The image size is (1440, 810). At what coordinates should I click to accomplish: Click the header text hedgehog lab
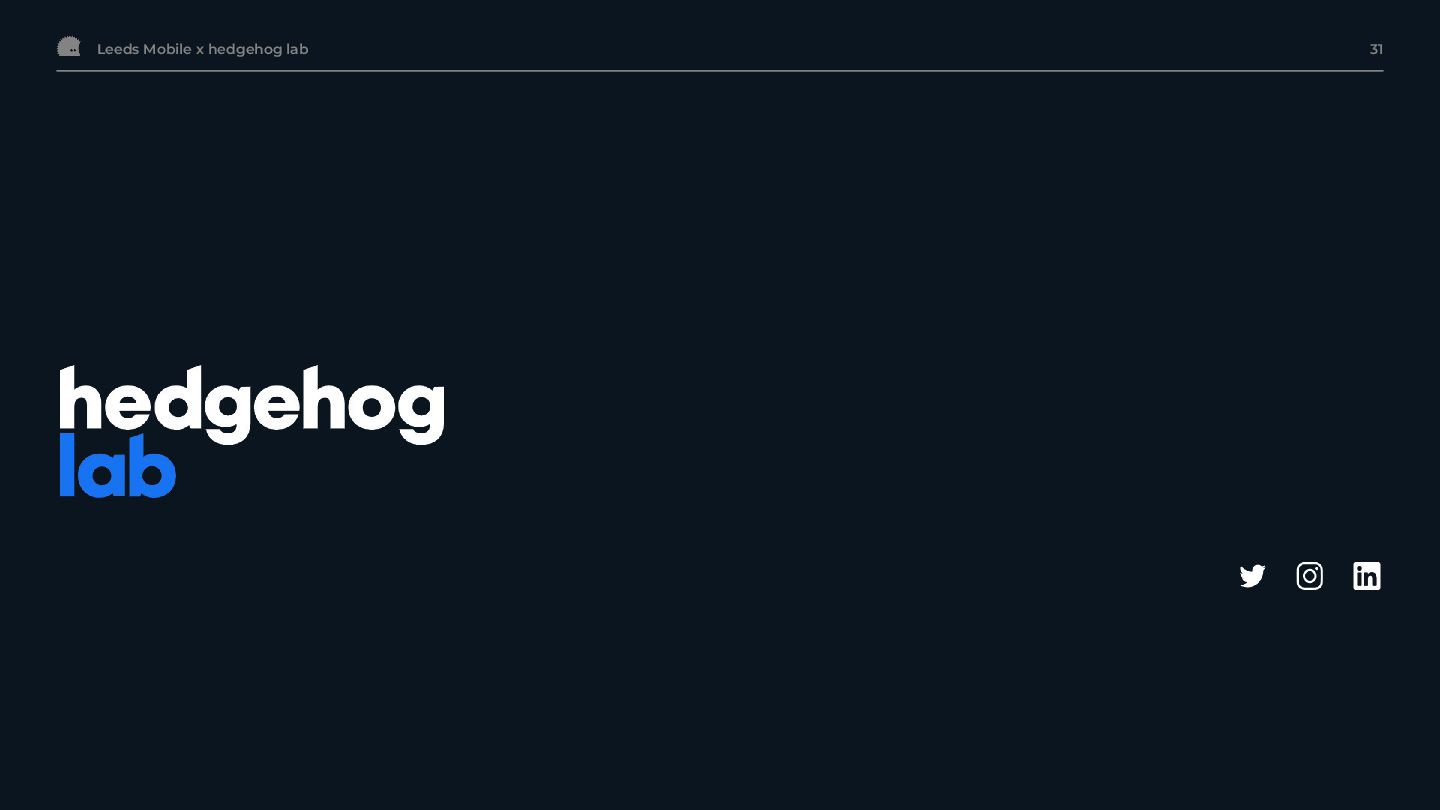pos(258,49)
